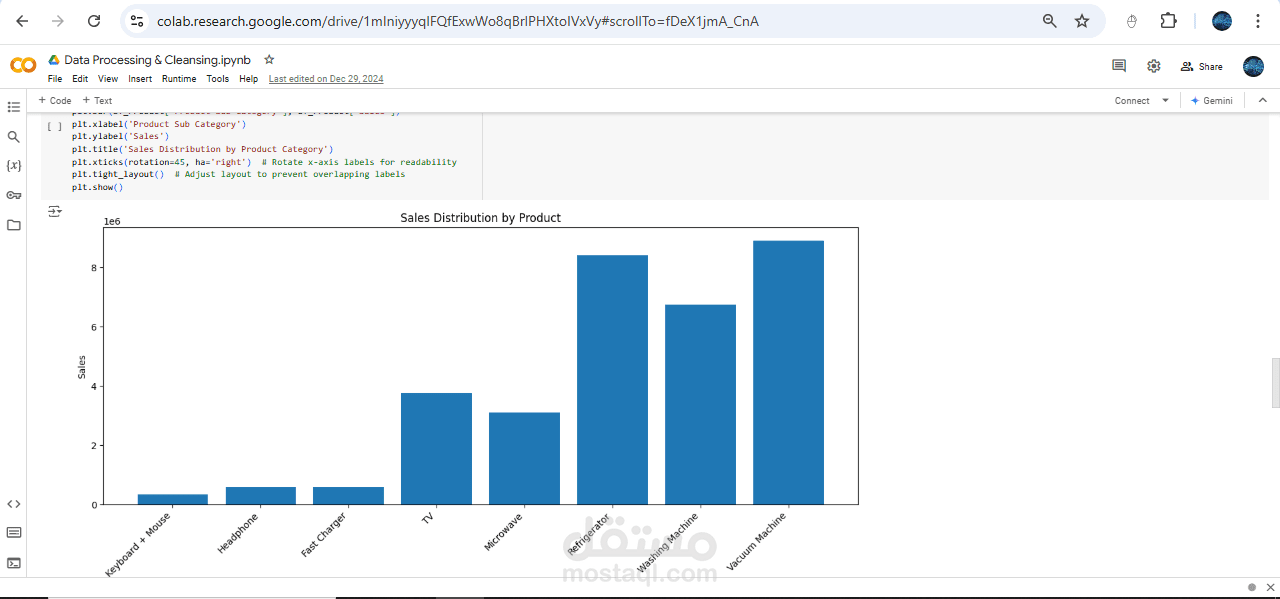
Task: Click the Share button
Action: (x=1201, y=66)
